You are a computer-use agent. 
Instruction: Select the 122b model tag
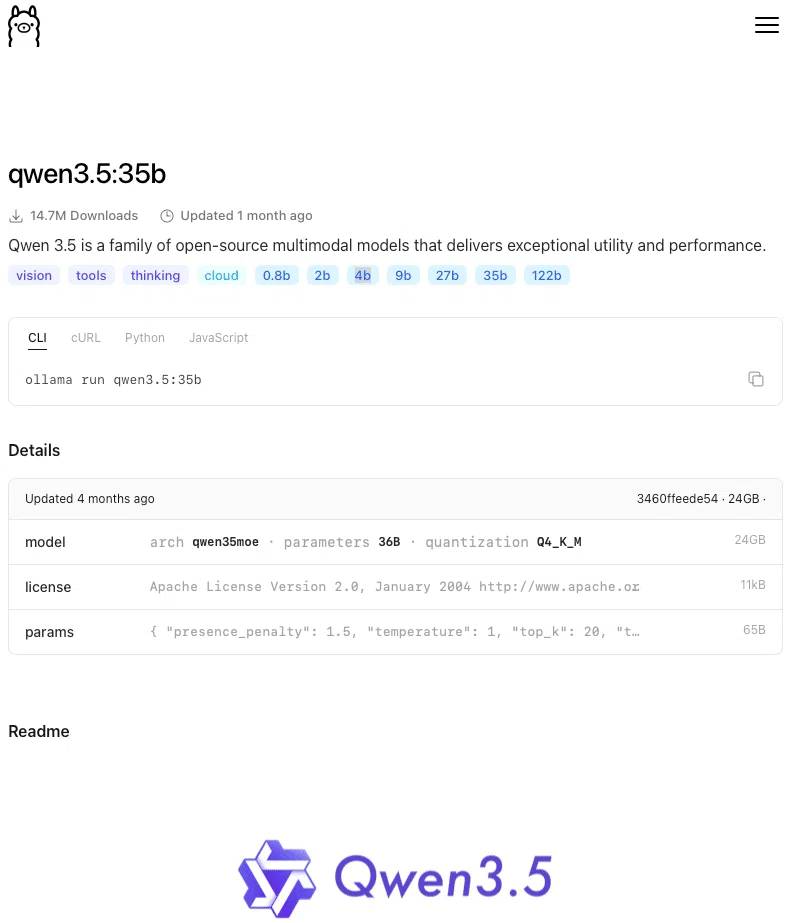click(x=546, y=275)
